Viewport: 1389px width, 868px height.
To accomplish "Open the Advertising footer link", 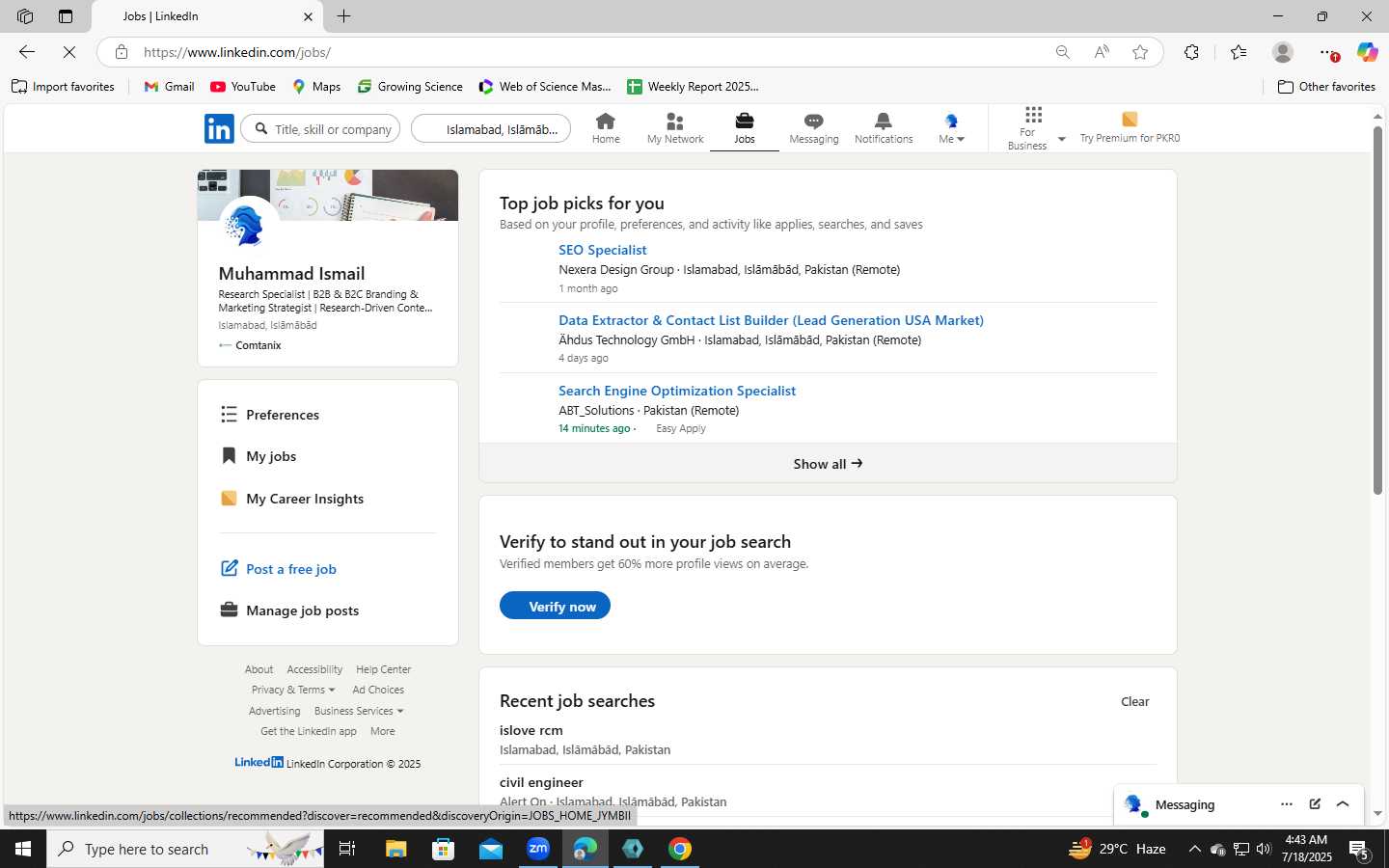I will 274,711.
